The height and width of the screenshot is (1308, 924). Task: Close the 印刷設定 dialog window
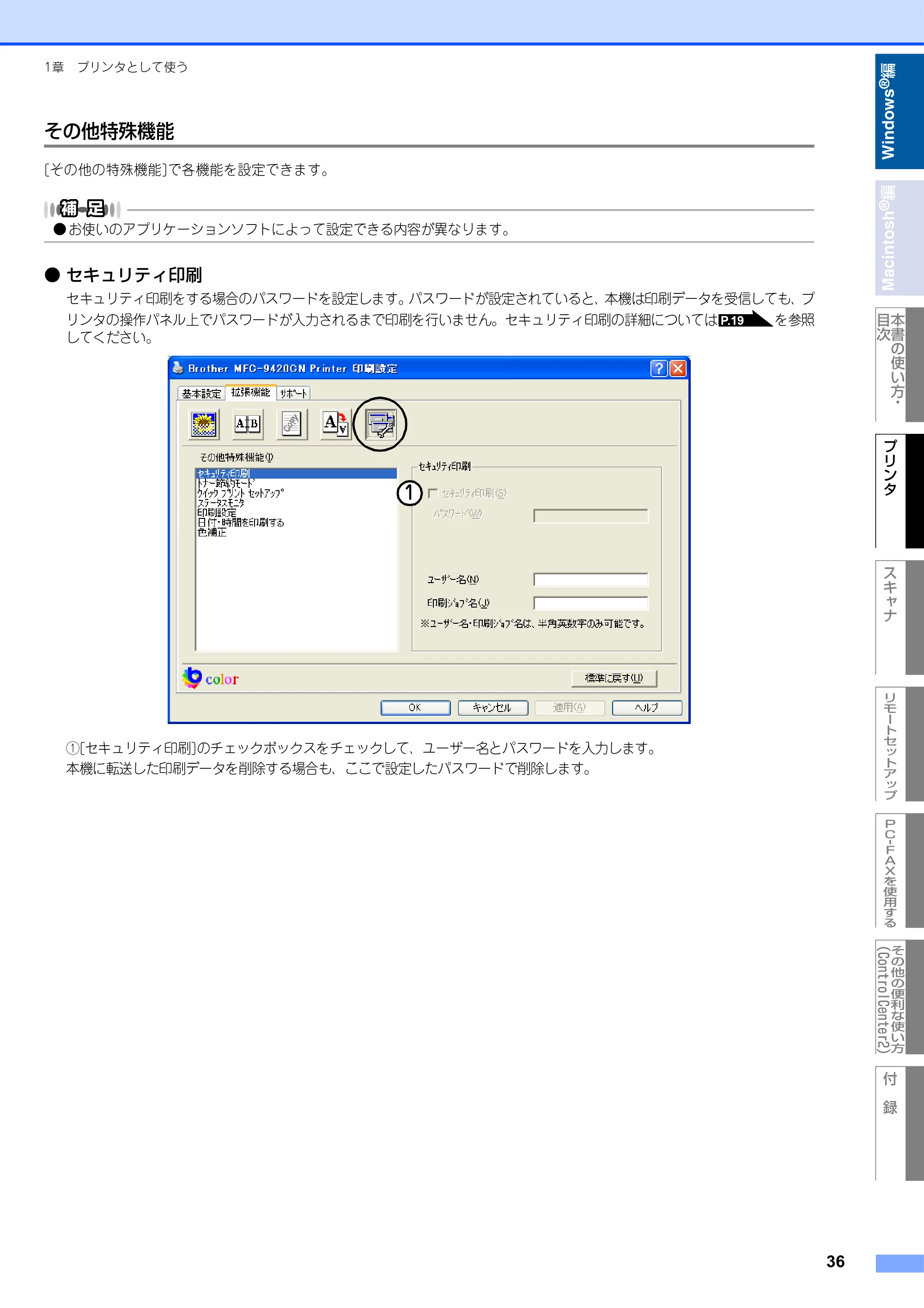(x=677, y=369)
